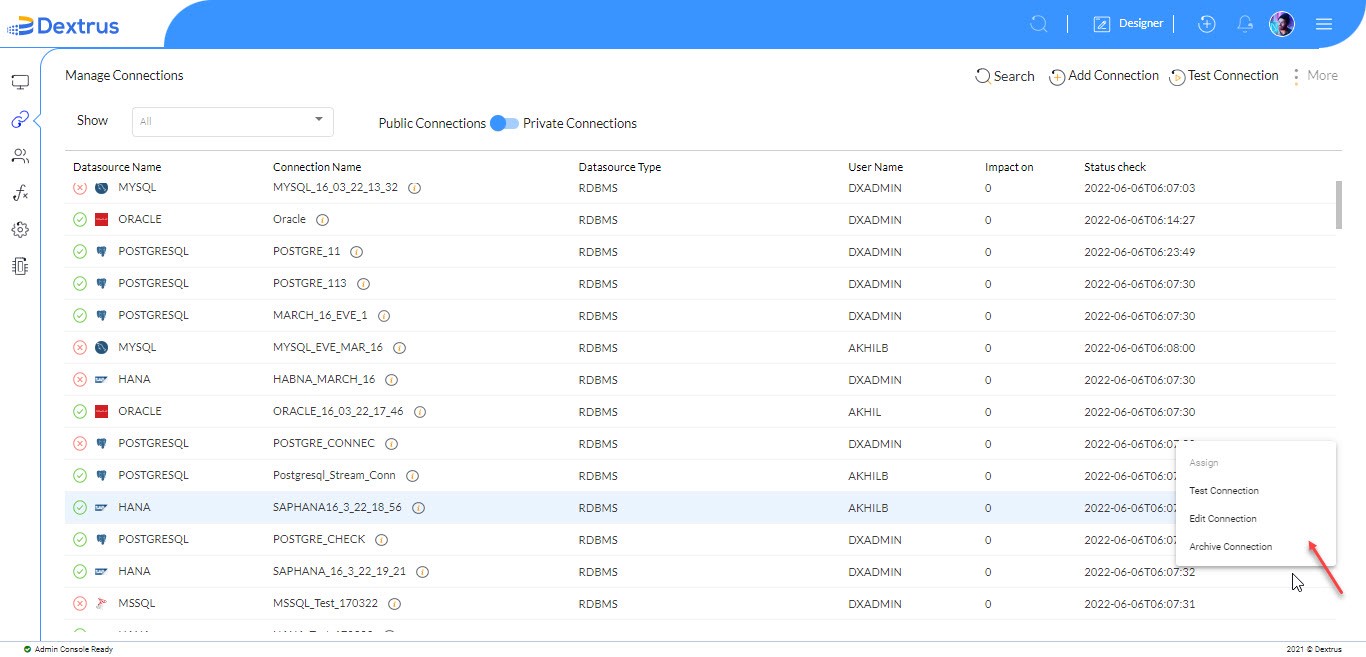This screenshot has height=657, width=1366.
Task: Open monitor icon in left sidebar
Action: (x=20, y=82)
